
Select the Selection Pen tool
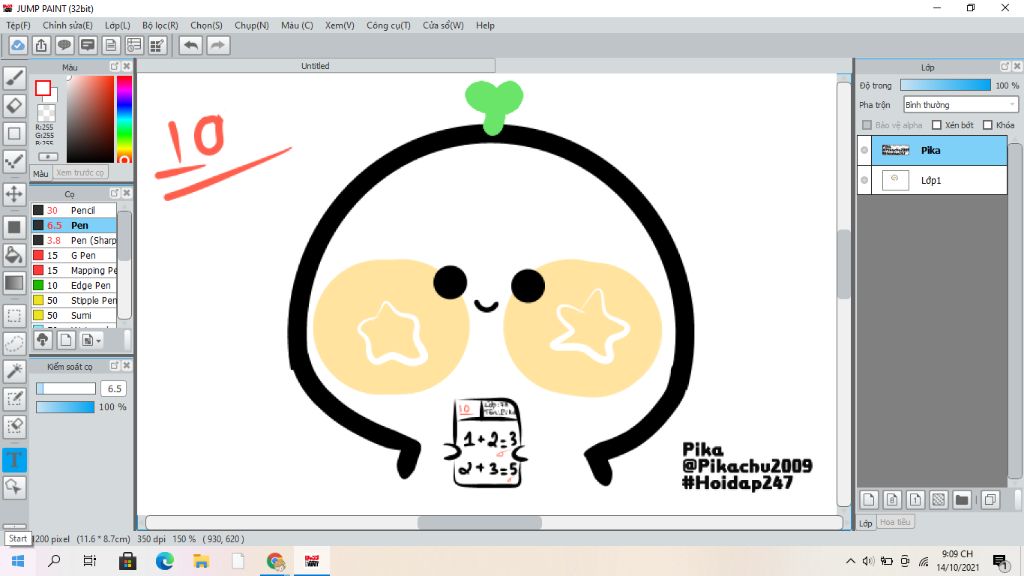(14, 399)
